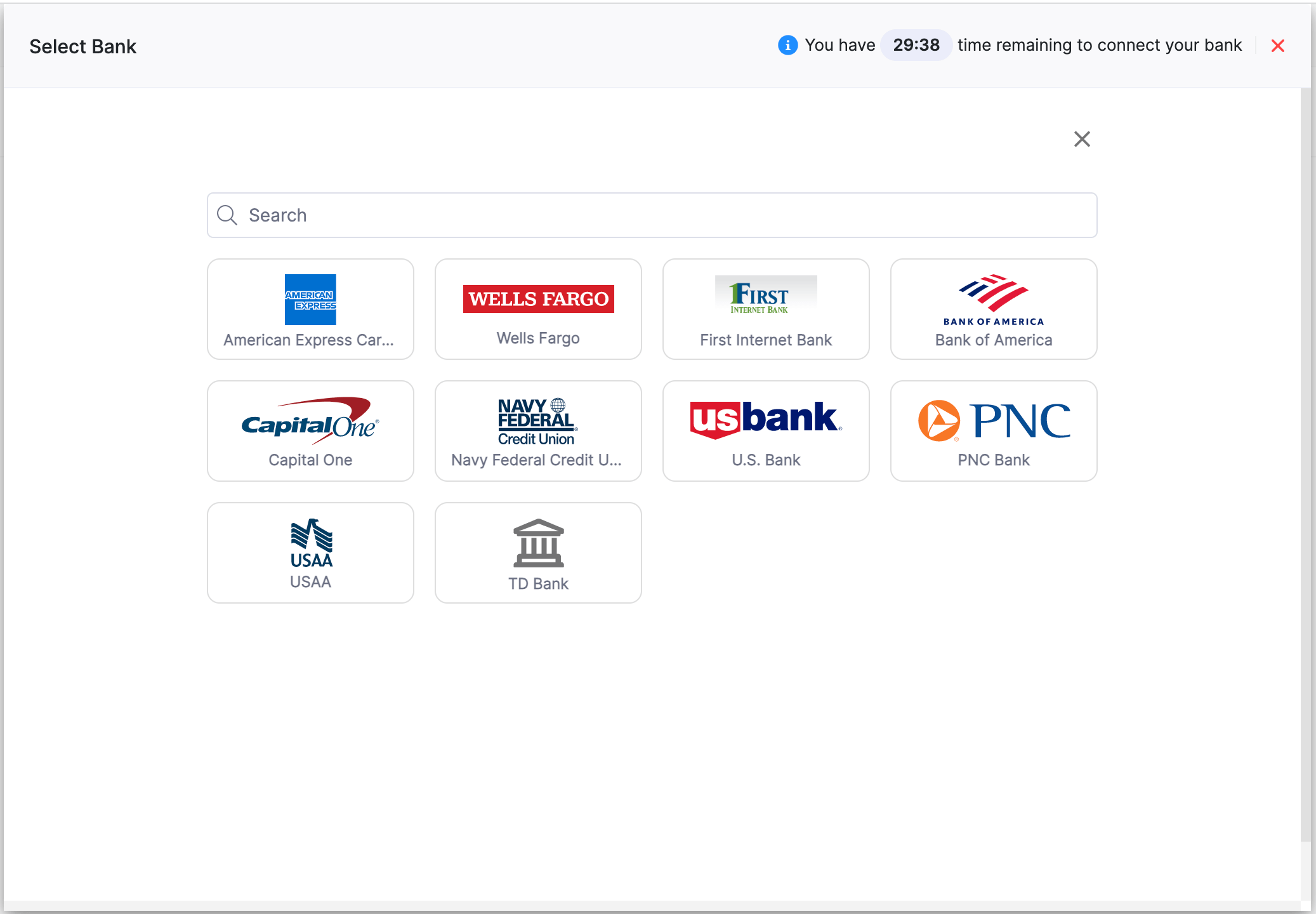The image size is (1316, 914).
Task: Select the American Express Card bank tile
Action: point(310,309)
